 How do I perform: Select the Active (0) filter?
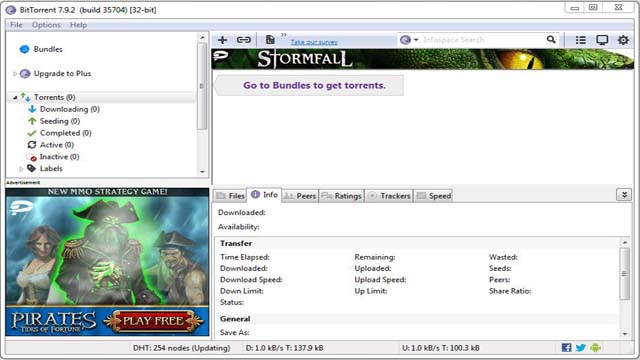pyautogui.click(x=57, y=144)
